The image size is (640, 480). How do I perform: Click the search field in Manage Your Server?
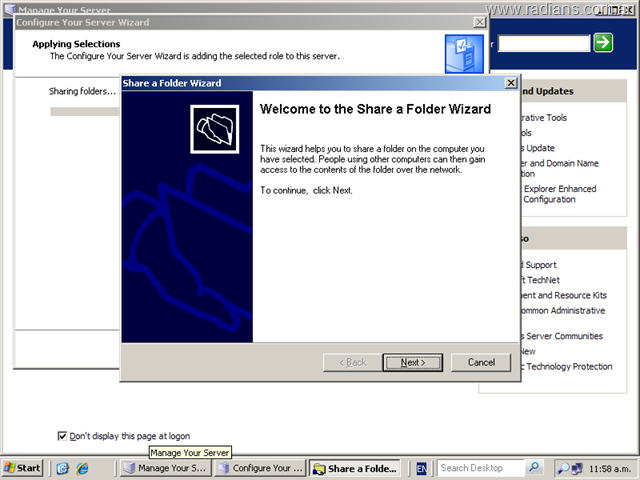coord(545,43)
